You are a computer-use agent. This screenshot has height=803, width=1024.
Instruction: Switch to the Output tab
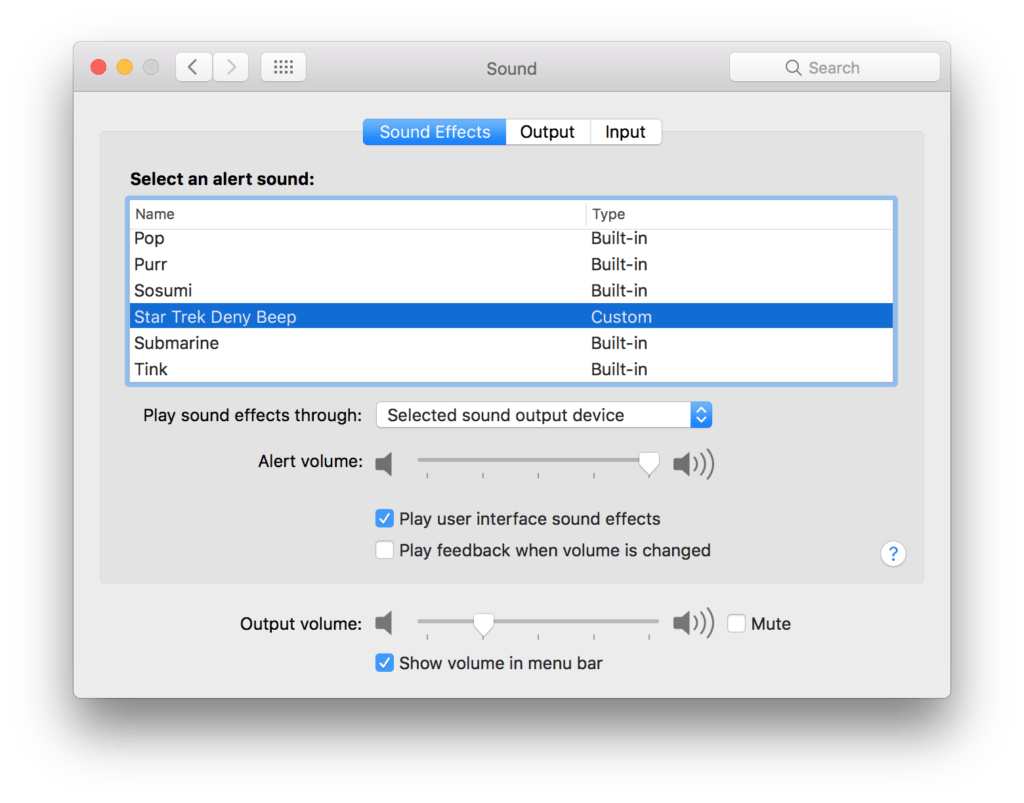click(x=547, y=131)
